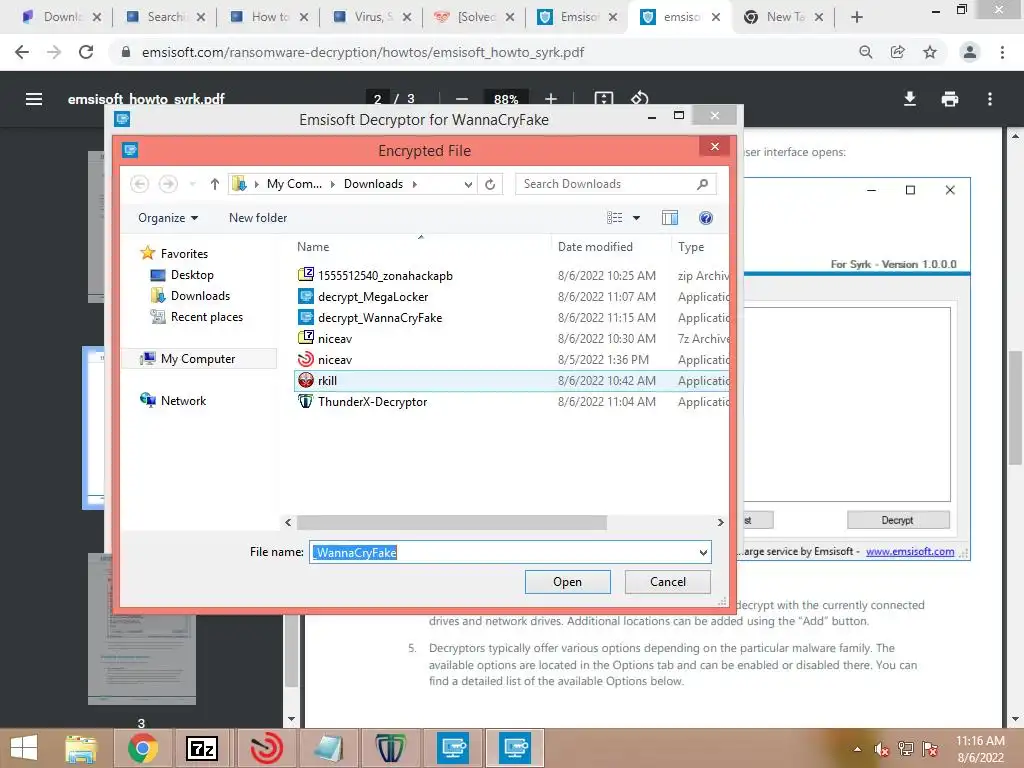The width and height of the screenshot is (1024, 768).
Task: Expand the view options dropdown arrow
Action: (636, 218)
